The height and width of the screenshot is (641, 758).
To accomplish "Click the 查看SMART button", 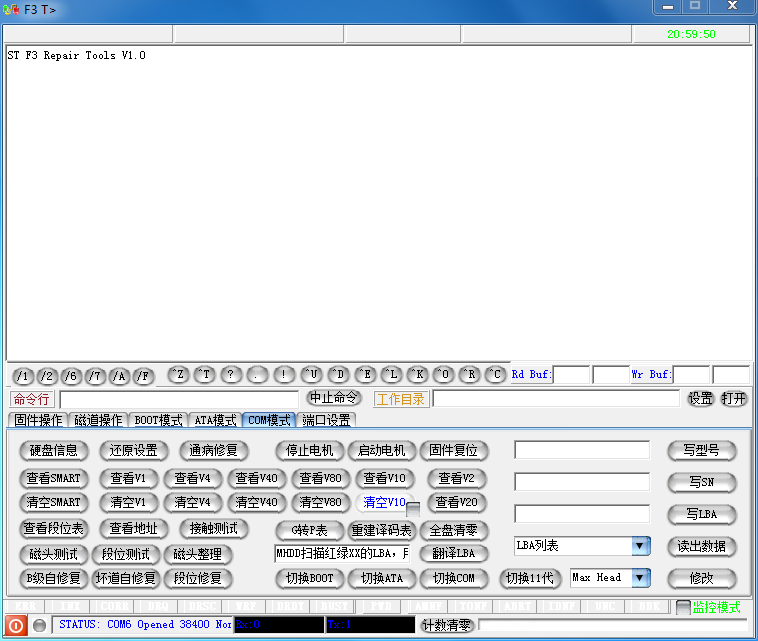I will [x=54, y=479].
